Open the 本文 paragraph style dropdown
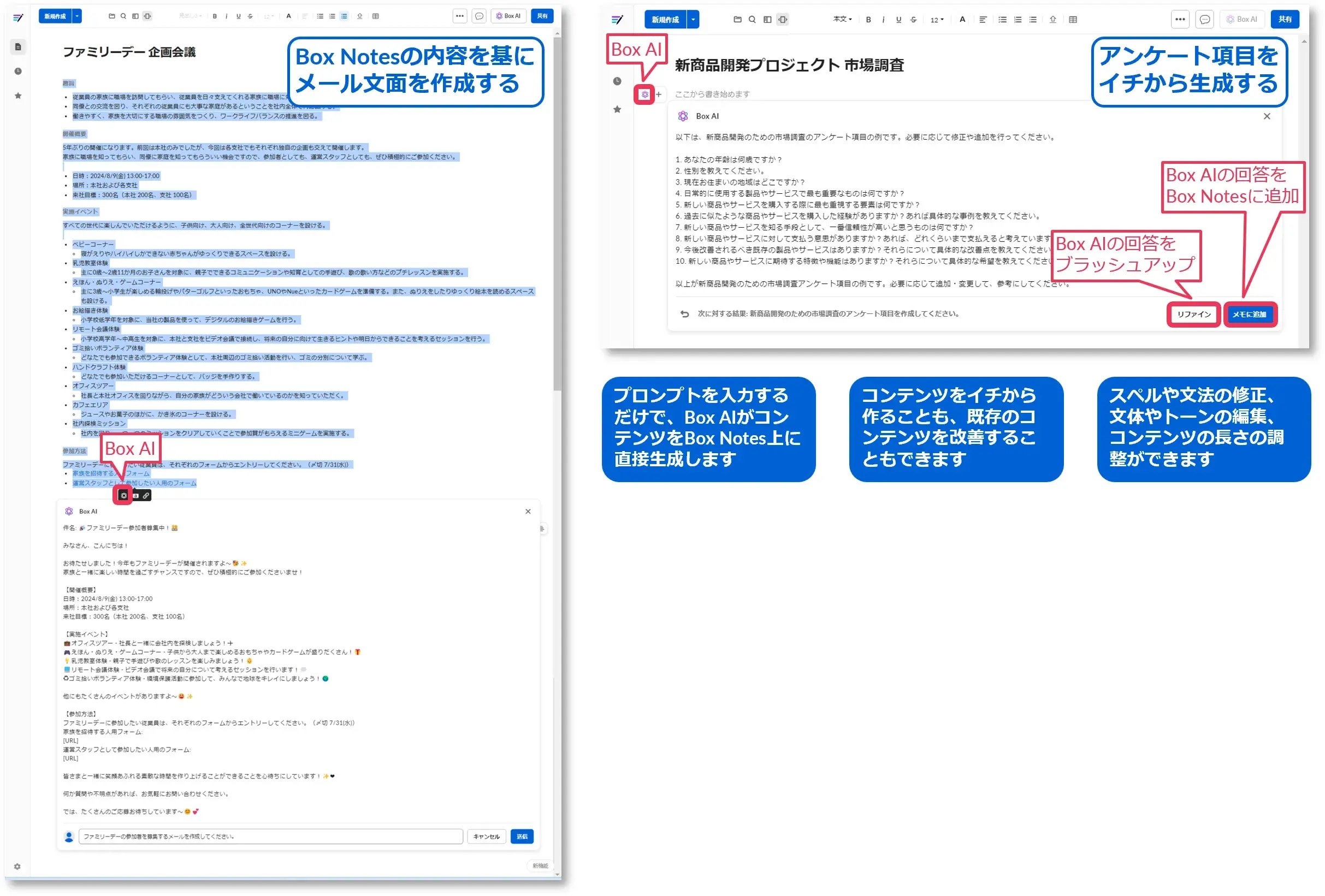 point(843,19)
